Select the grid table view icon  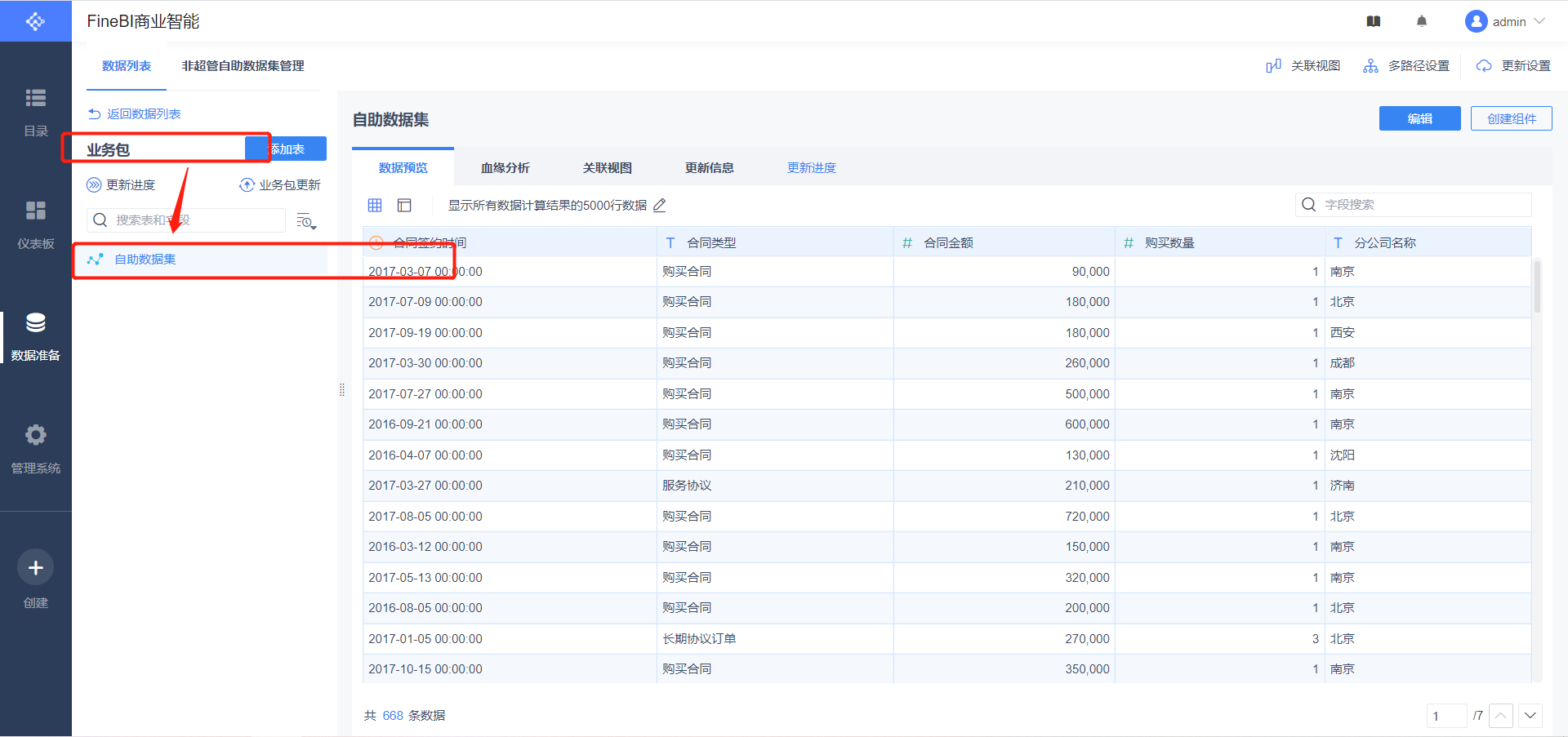point(375,206)
